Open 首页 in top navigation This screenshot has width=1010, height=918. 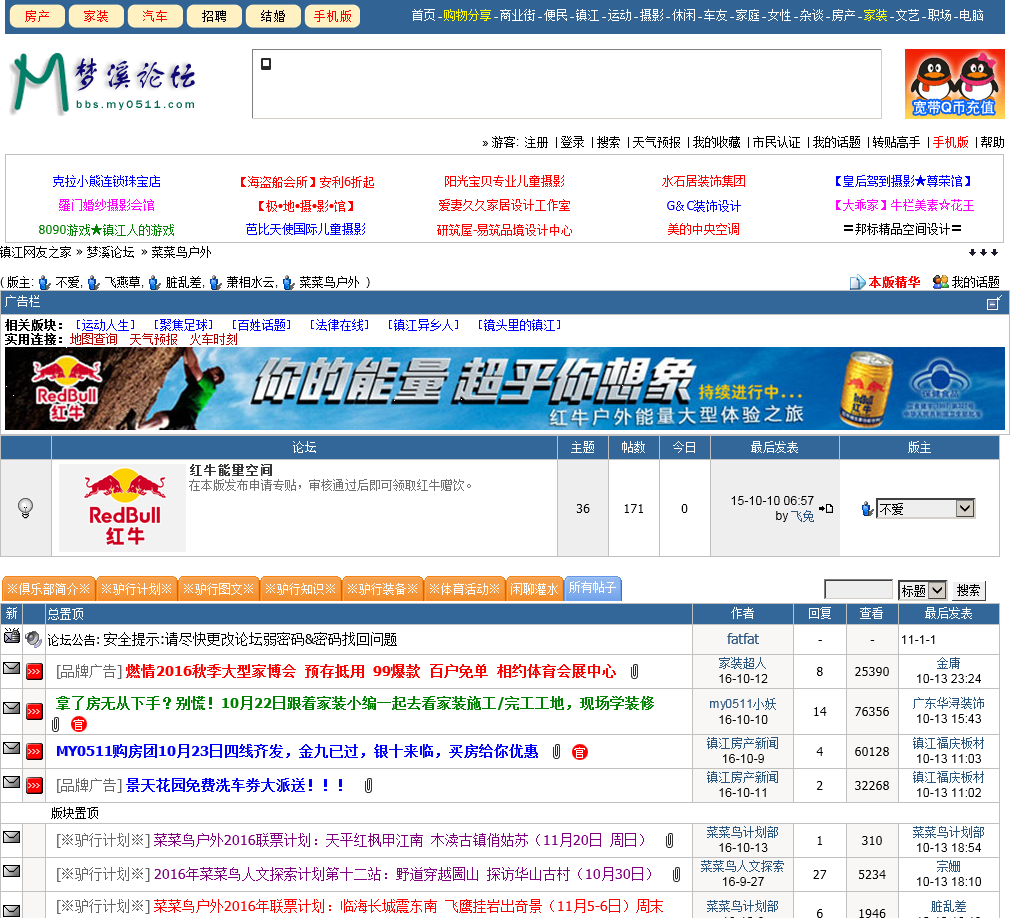point(423,15)
